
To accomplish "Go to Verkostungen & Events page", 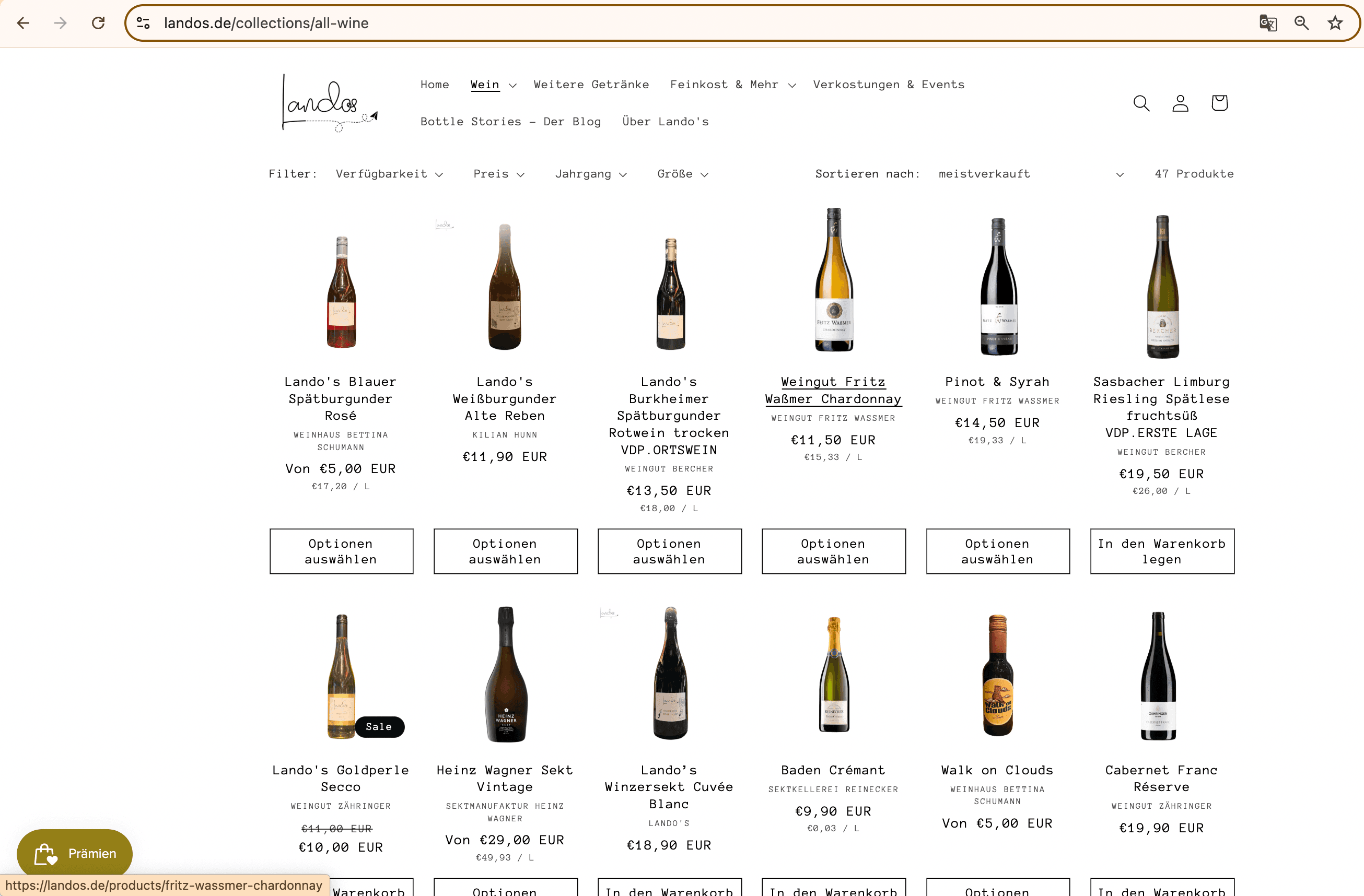I will 888,85.
